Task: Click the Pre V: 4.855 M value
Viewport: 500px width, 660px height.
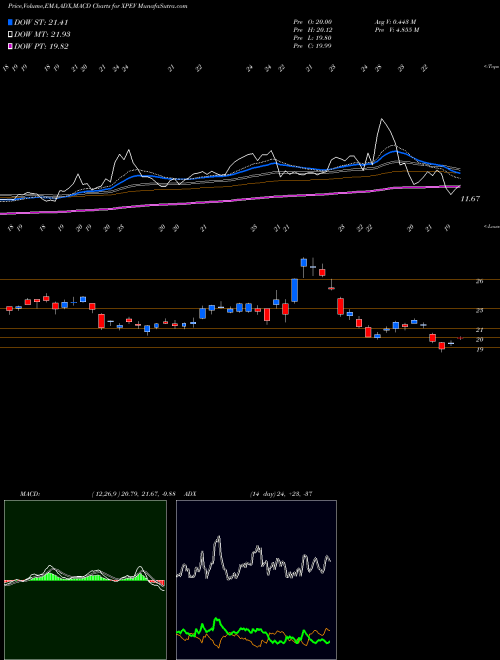Action: point(396,30)
